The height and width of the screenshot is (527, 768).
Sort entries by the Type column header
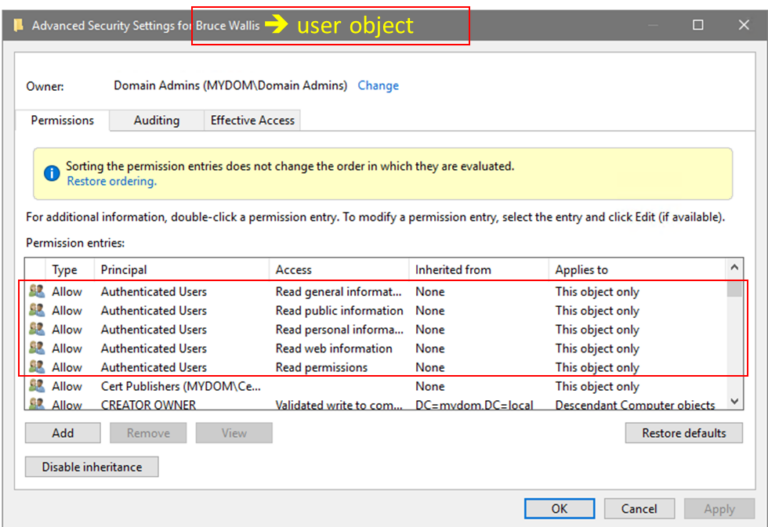pos(70,269)
